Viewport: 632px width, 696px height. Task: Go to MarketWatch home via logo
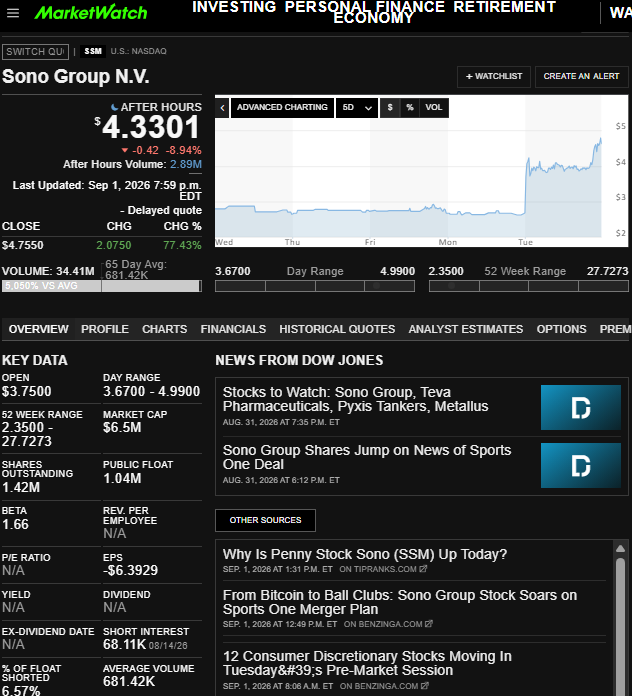[91, 13]
